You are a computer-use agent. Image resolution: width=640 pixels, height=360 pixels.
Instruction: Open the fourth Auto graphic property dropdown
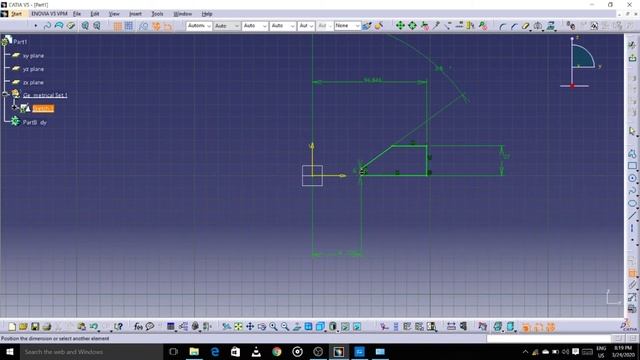coord(283,26)
